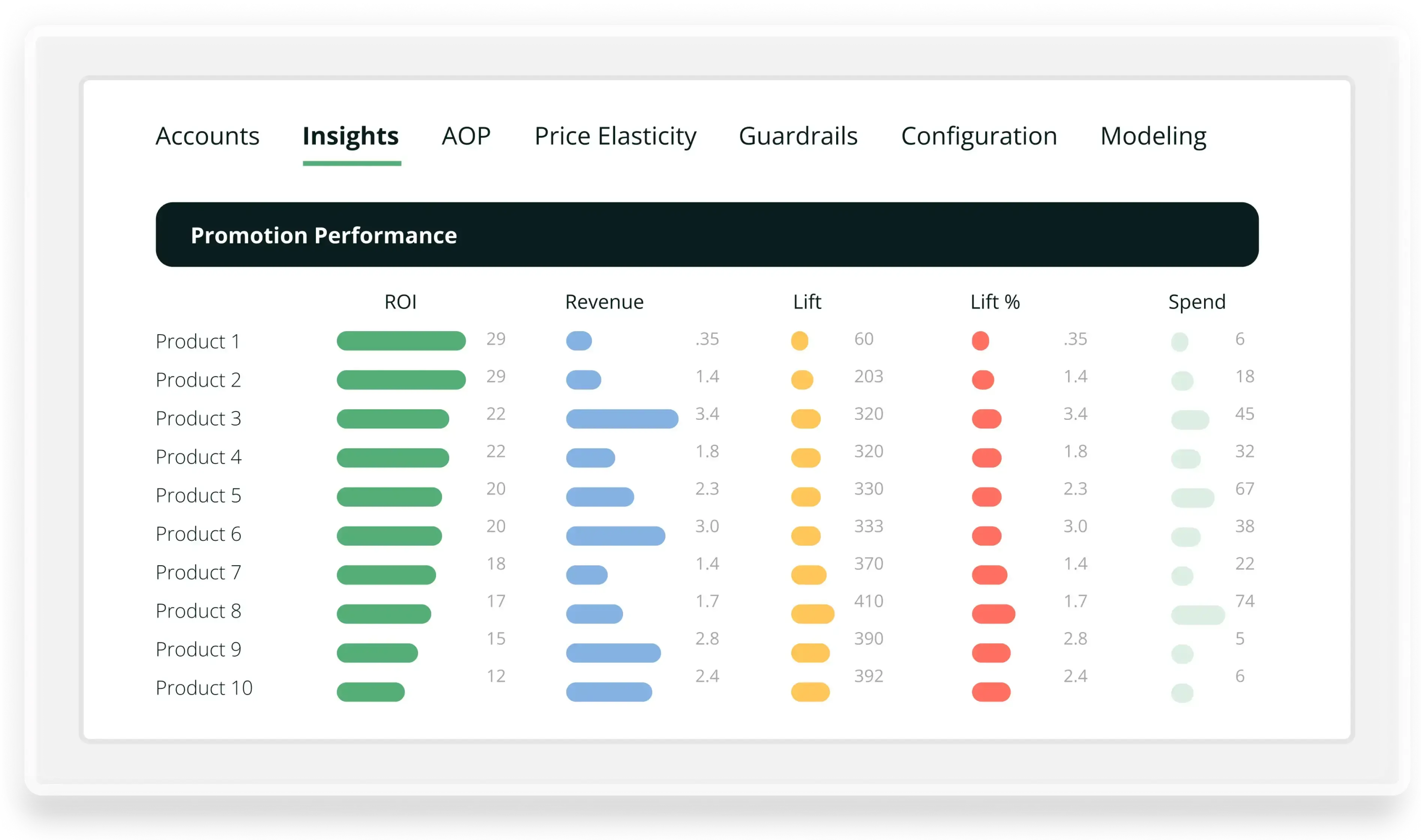Viewport: 1421px width, 840px height.
Task: Sort by the Revenue column header
Action: (604, 302)
